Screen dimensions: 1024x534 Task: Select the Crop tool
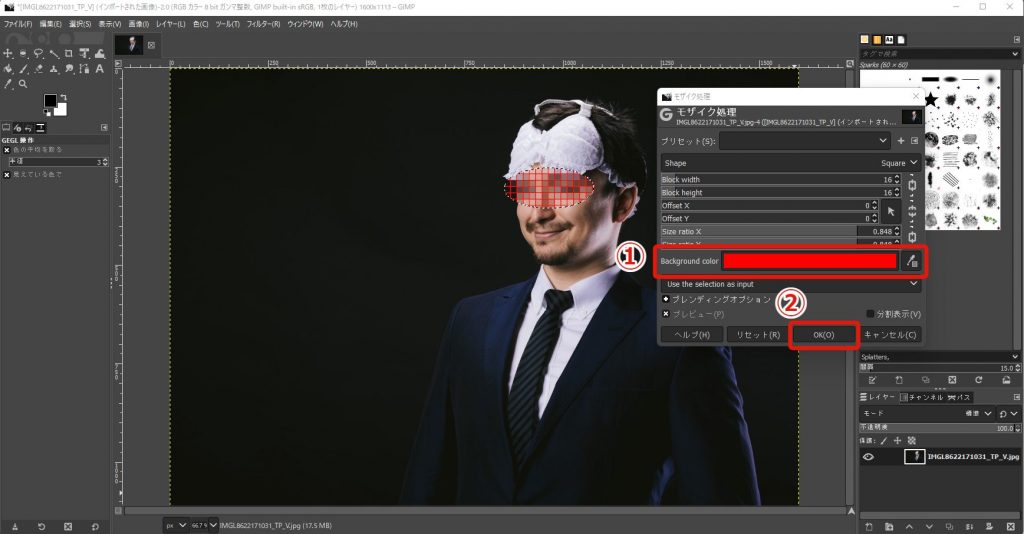pos(68,53)
